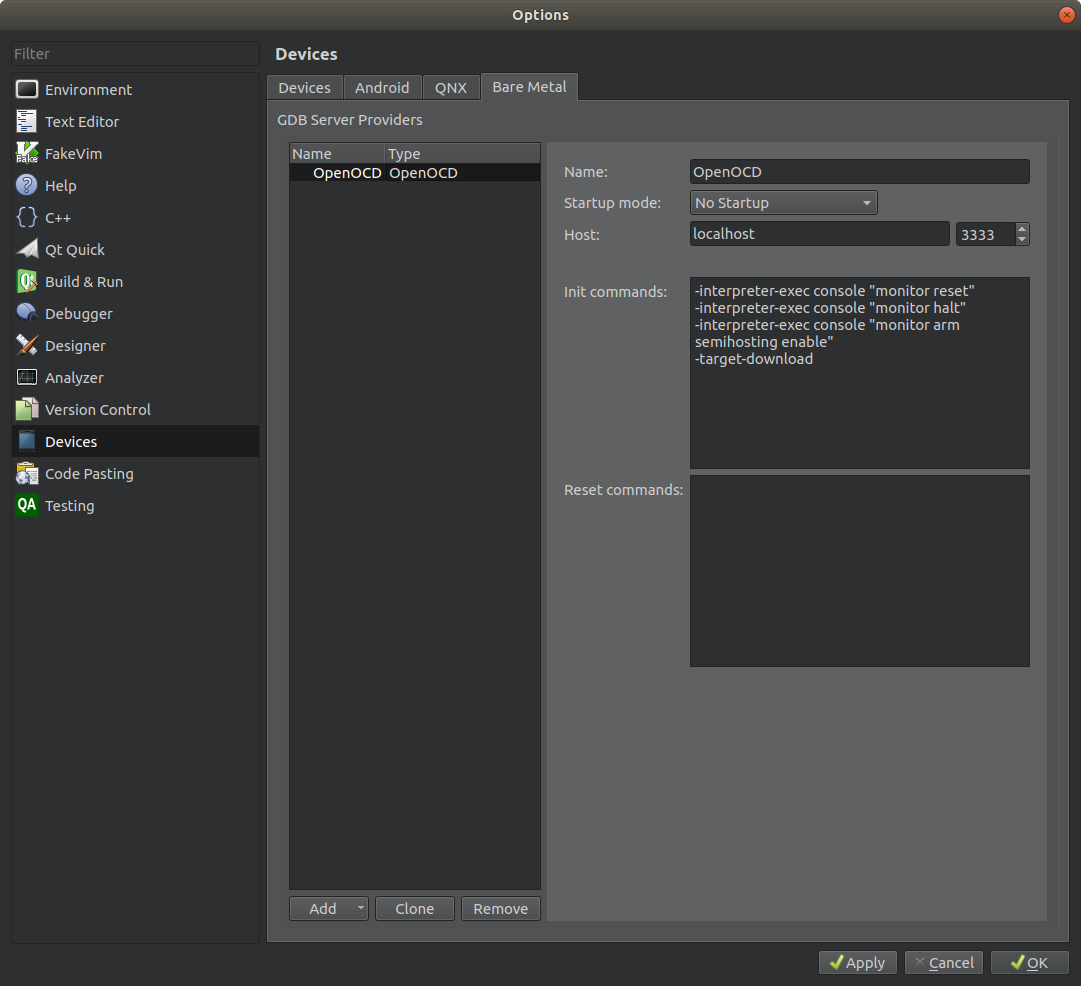
Task: Click the Debugger bug icon
Action: 28,314
